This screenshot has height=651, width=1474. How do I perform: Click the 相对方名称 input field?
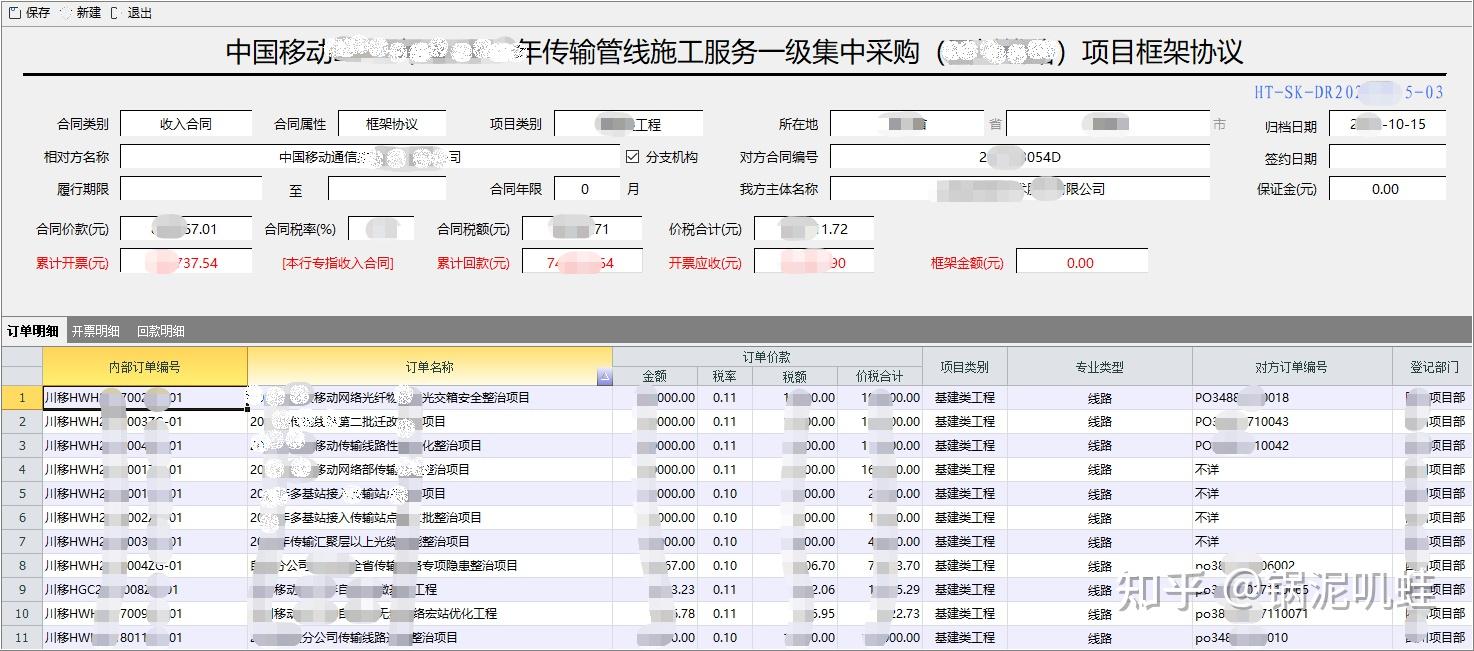pos(370,157)
